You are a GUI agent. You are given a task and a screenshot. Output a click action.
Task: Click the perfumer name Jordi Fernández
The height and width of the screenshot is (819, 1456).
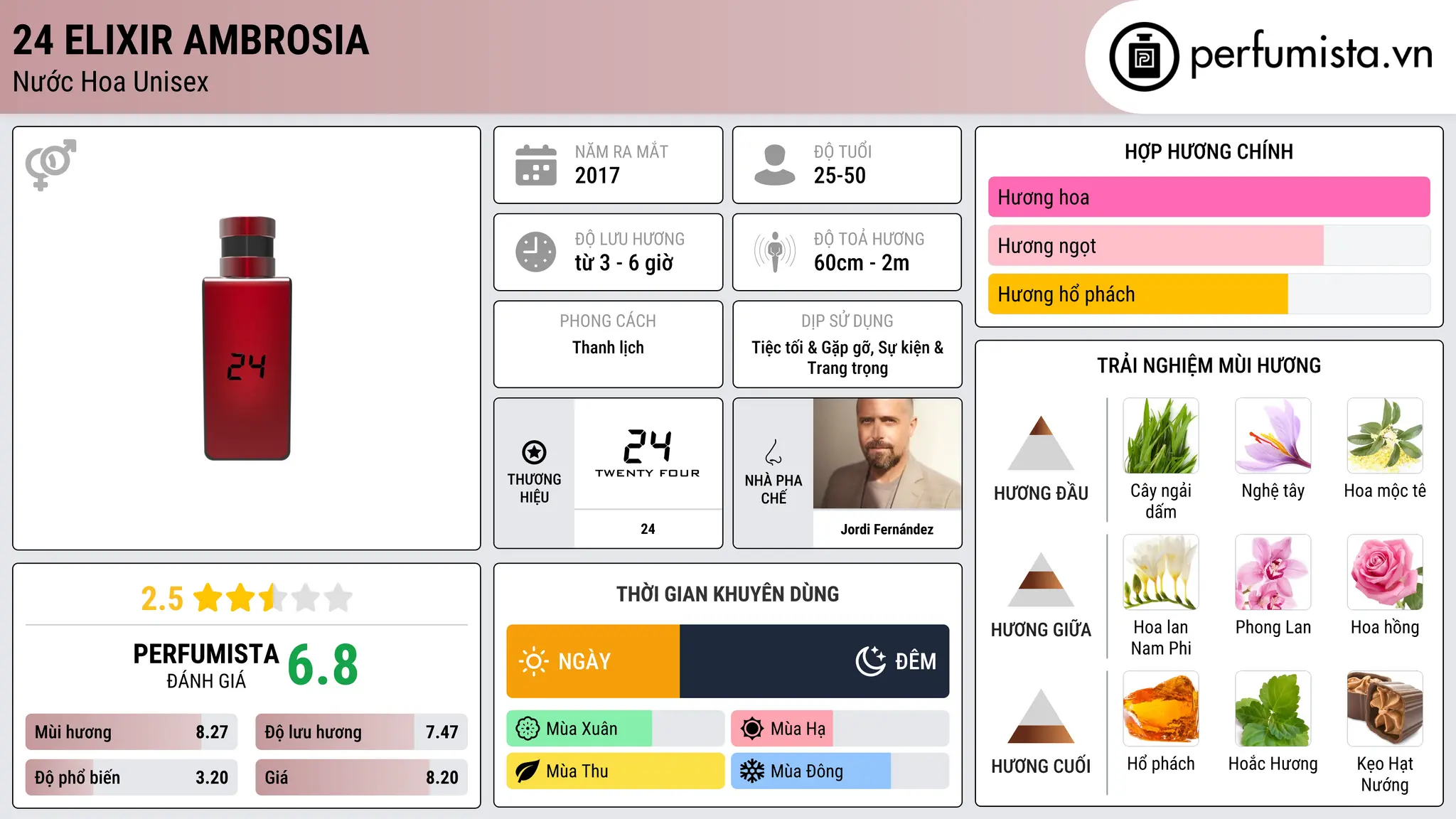(x=887, y=529)
